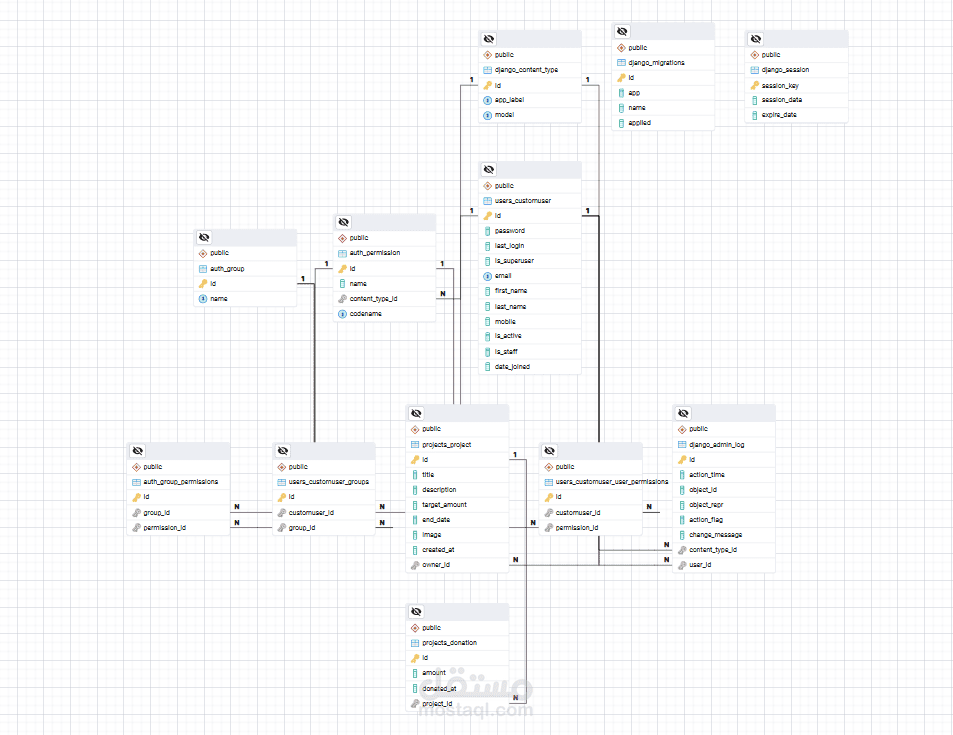Select the session_data column
The image size is (953, 735).
(x=782, y=100)
